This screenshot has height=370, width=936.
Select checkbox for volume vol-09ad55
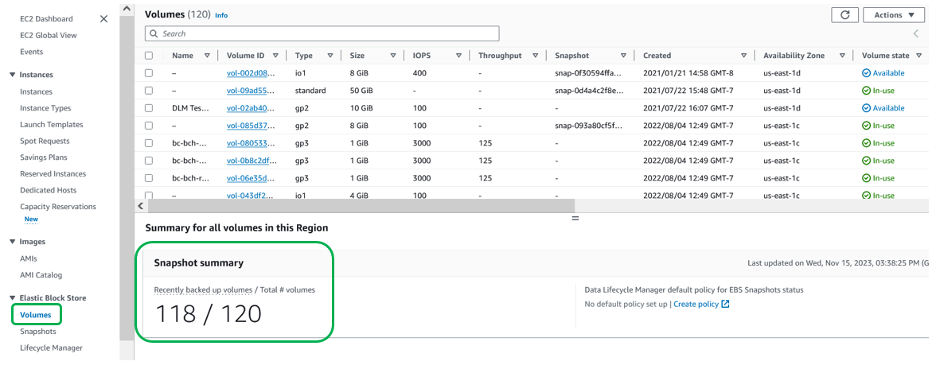click(149, 91)
